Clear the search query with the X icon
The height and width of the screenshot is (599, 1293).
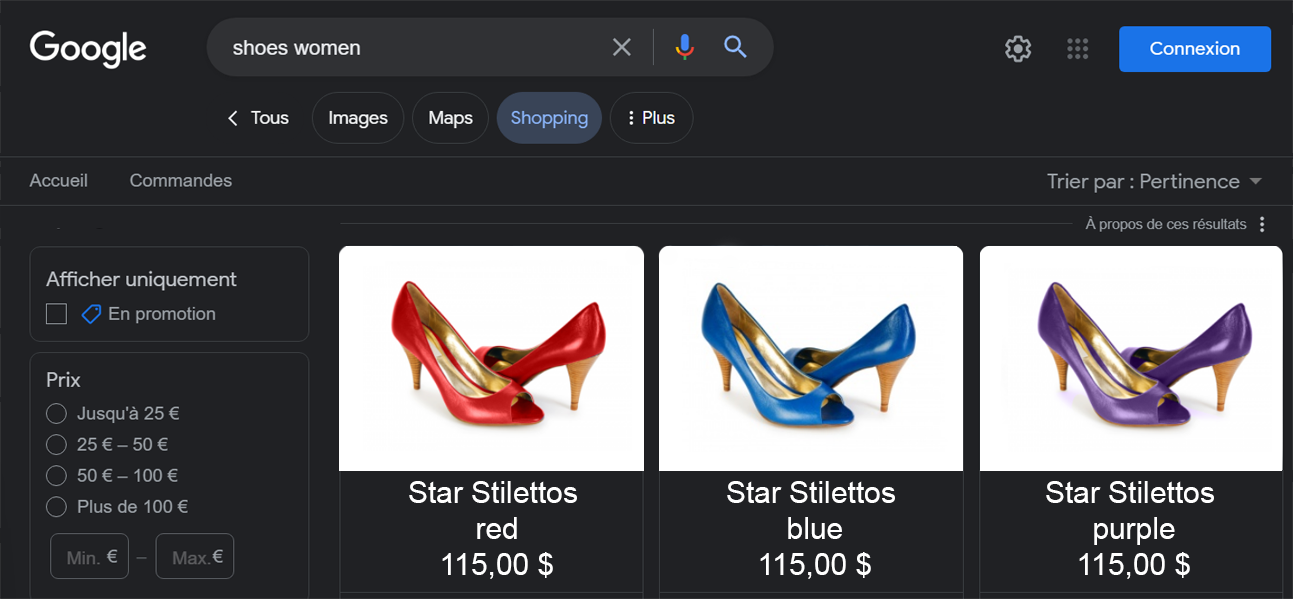(x=622, y=47)
